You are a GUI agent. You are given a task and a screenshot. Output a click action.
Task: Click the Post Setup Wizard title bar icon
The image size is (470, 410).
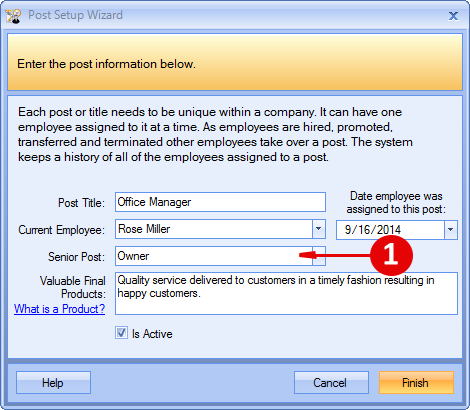pyautogui.click(x=13, y=16)
